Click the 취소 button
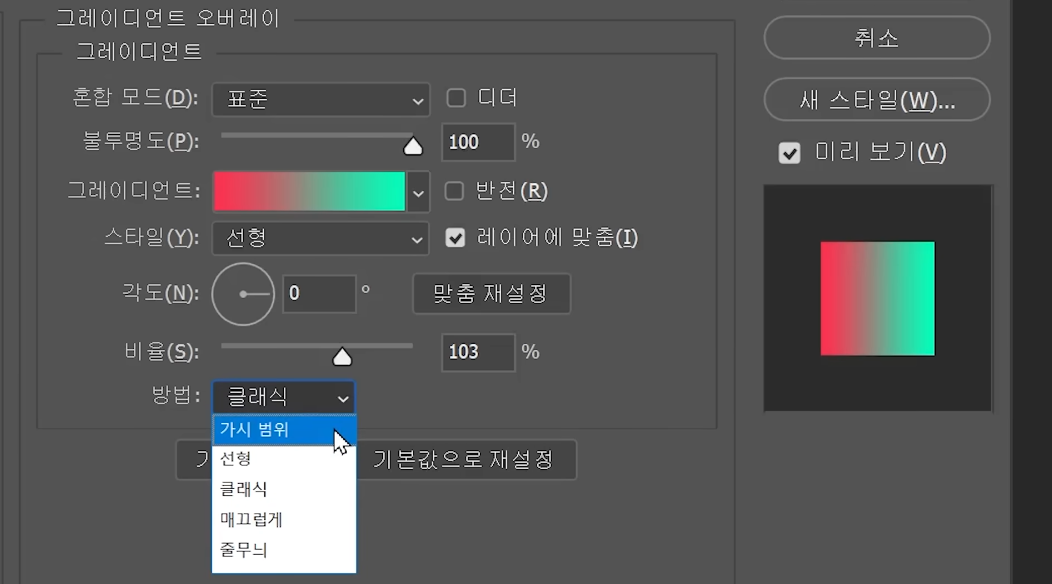The width and height of the screenshot is (1052, 584). pyautogui.click(x=876, y=39)
